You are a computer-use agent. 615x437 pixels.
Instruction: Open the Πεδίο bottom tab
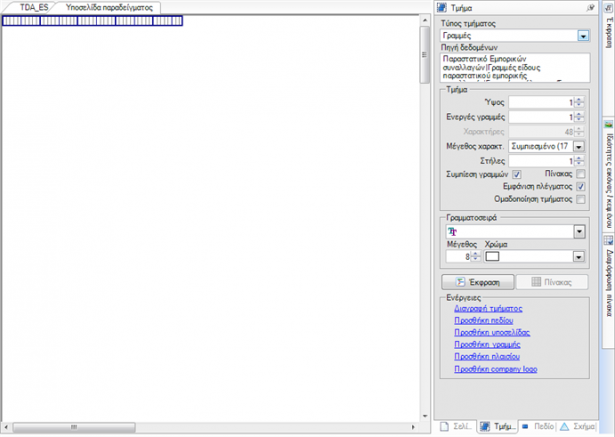click(538, 426)
